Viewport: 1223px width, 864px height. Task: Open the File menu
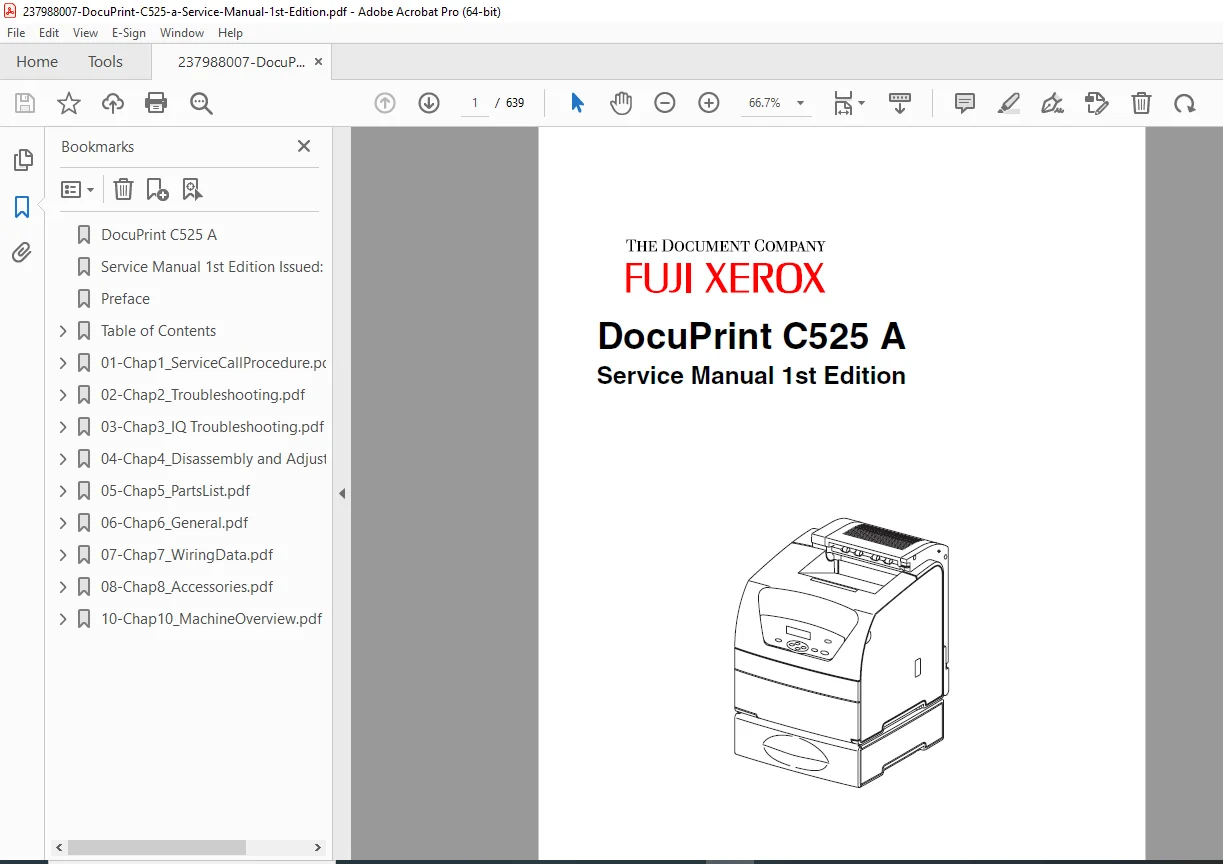click(16, 33)
